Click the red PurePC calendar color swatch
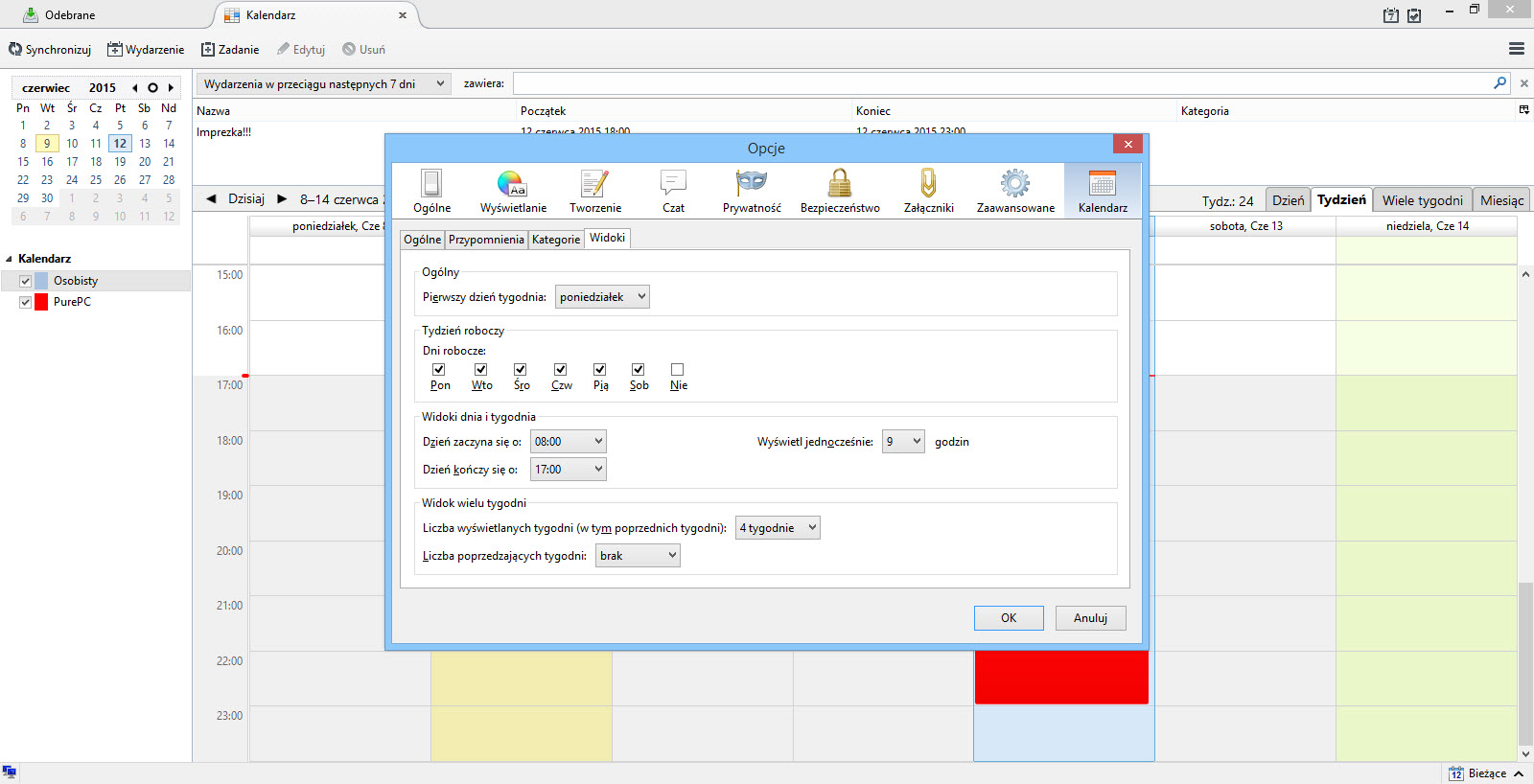 pos(41,302)
